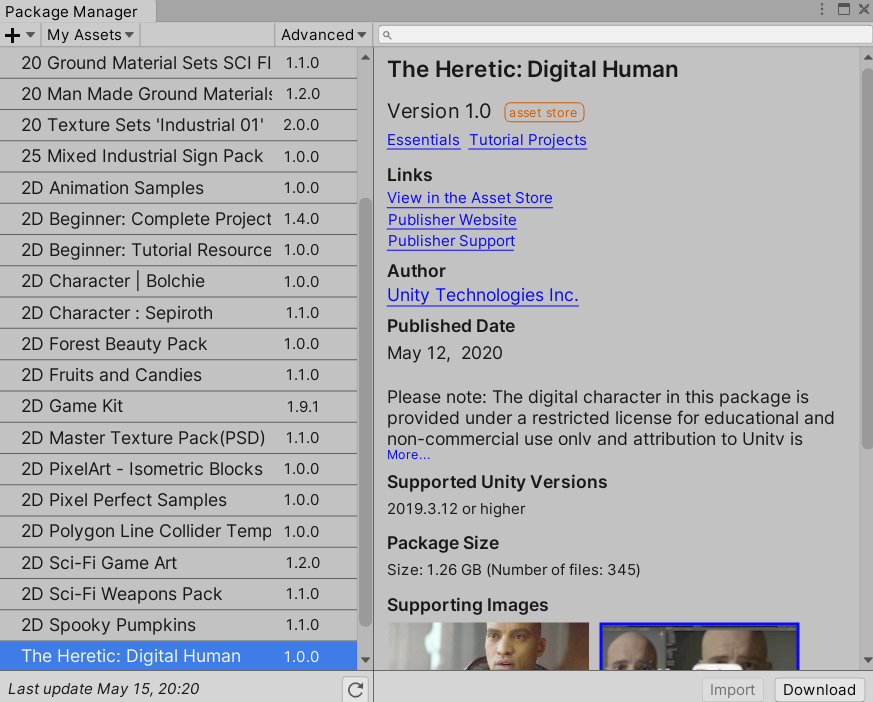This screenshot has width=873, height=702.
Task: Open the window kebab options menu
Action: [822, 9]
